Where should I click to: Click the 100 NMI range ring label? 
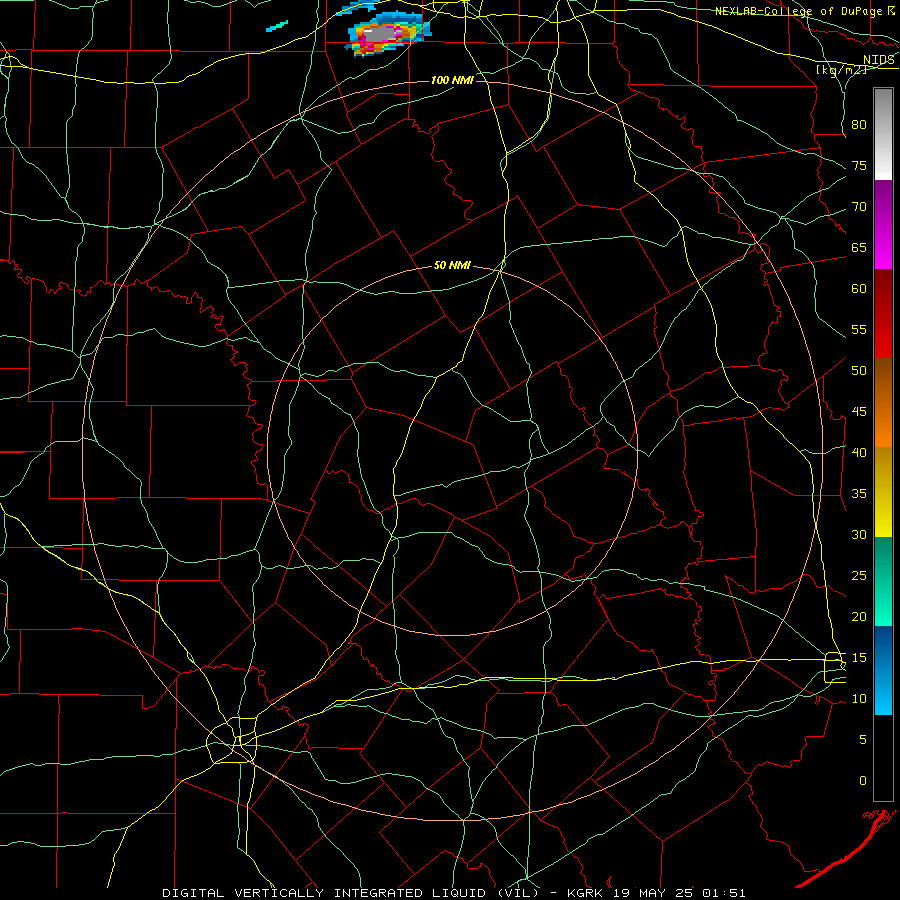(x=452, y=80)
